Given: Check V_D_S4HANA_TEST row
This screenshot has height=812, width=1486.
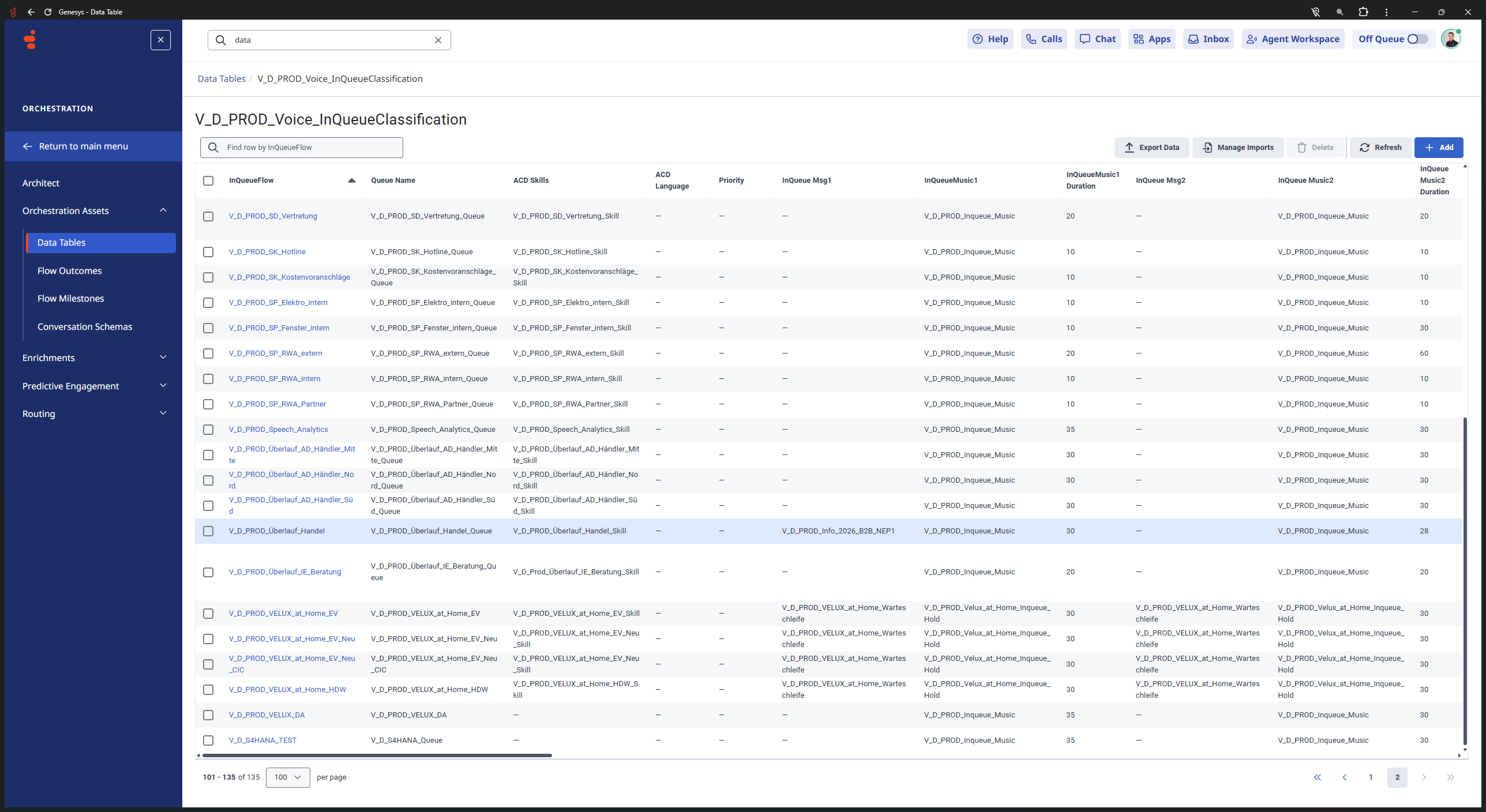Looking at the screenshot, I should click(208, 740).
